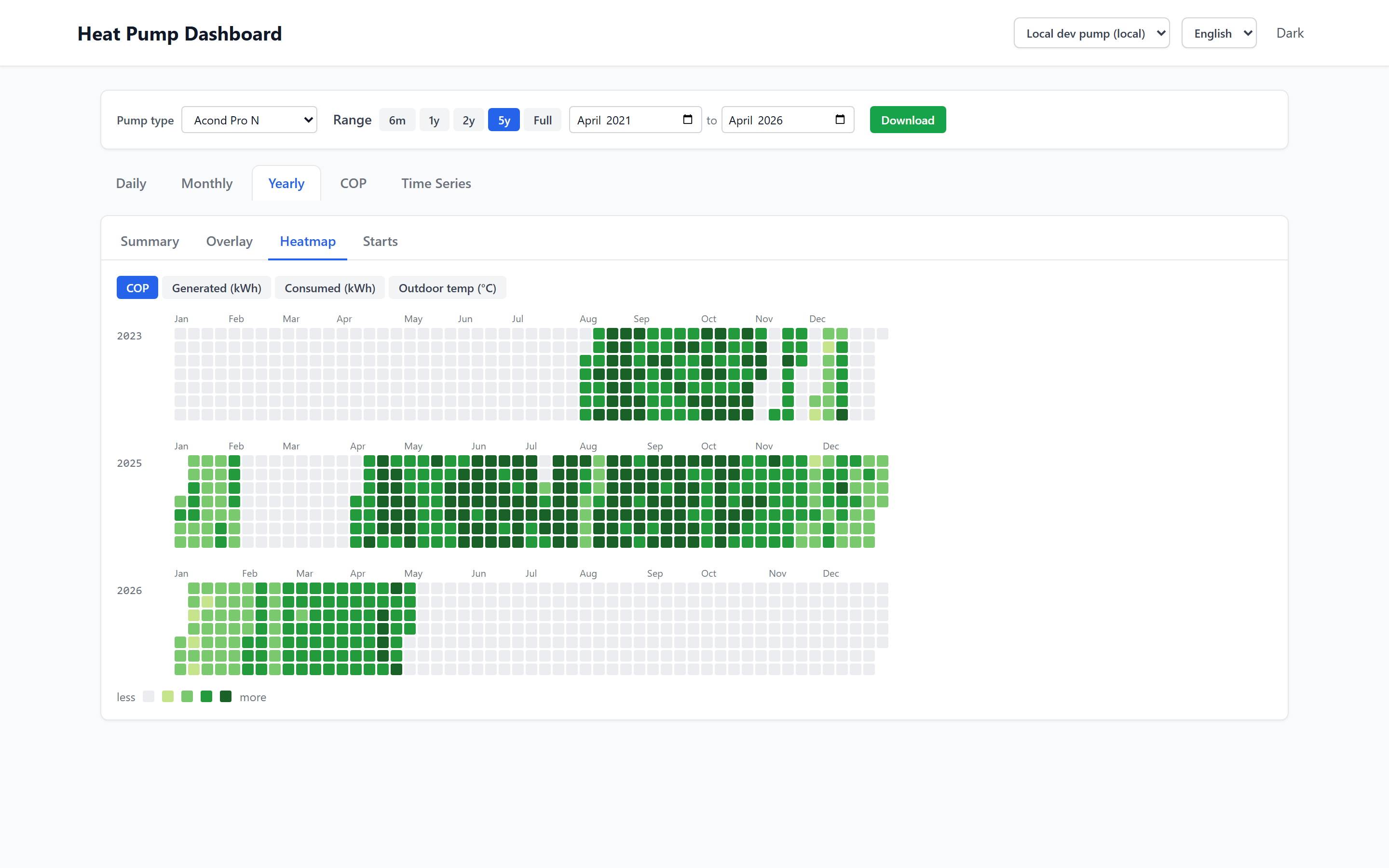This screenshot has width=1389, height=868.
Task: Click the end date field April 2026
Action: [788, 120]
